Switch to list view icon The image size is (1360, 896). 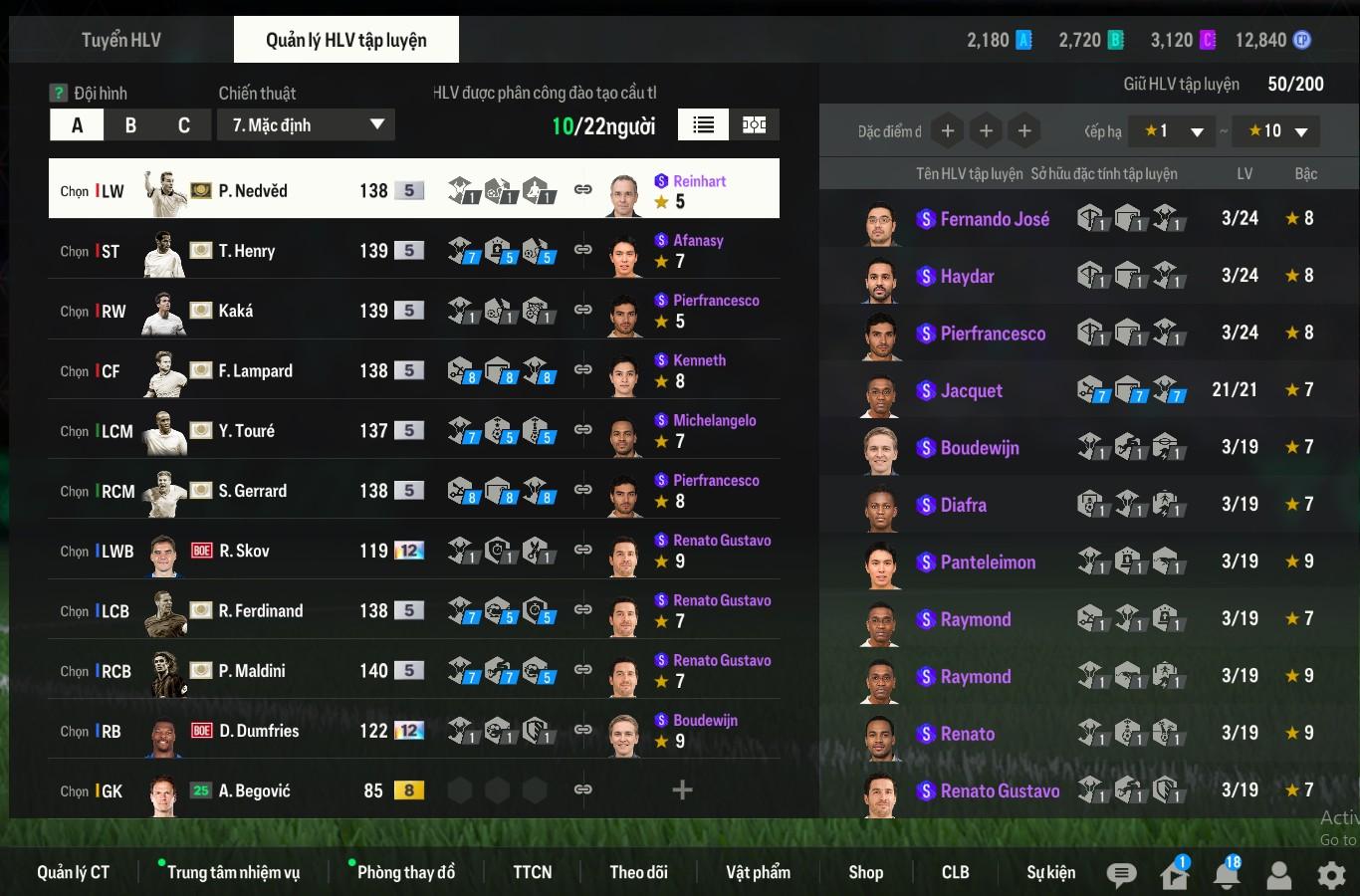[x=703, y=124]
